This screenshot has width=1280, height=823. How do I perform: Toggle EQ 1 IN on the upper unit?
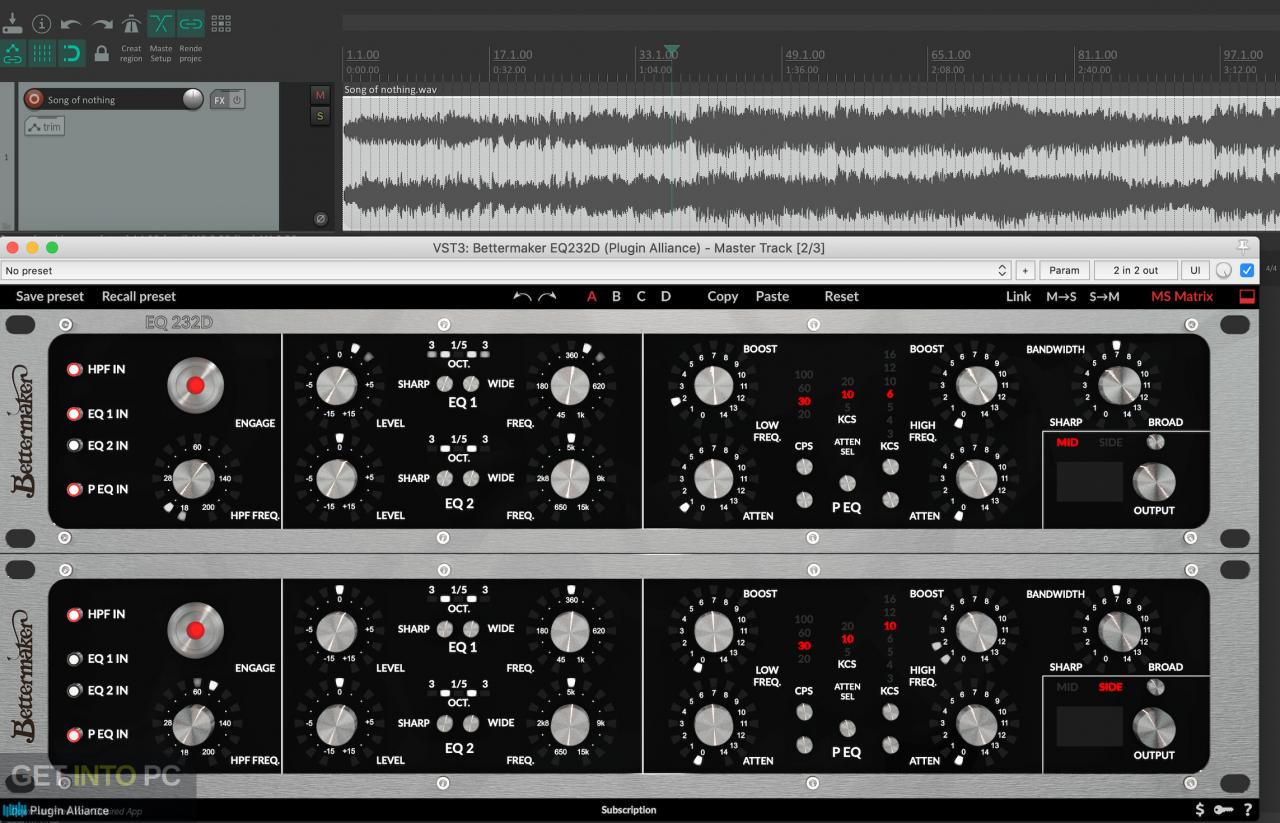tap(74, 414)
